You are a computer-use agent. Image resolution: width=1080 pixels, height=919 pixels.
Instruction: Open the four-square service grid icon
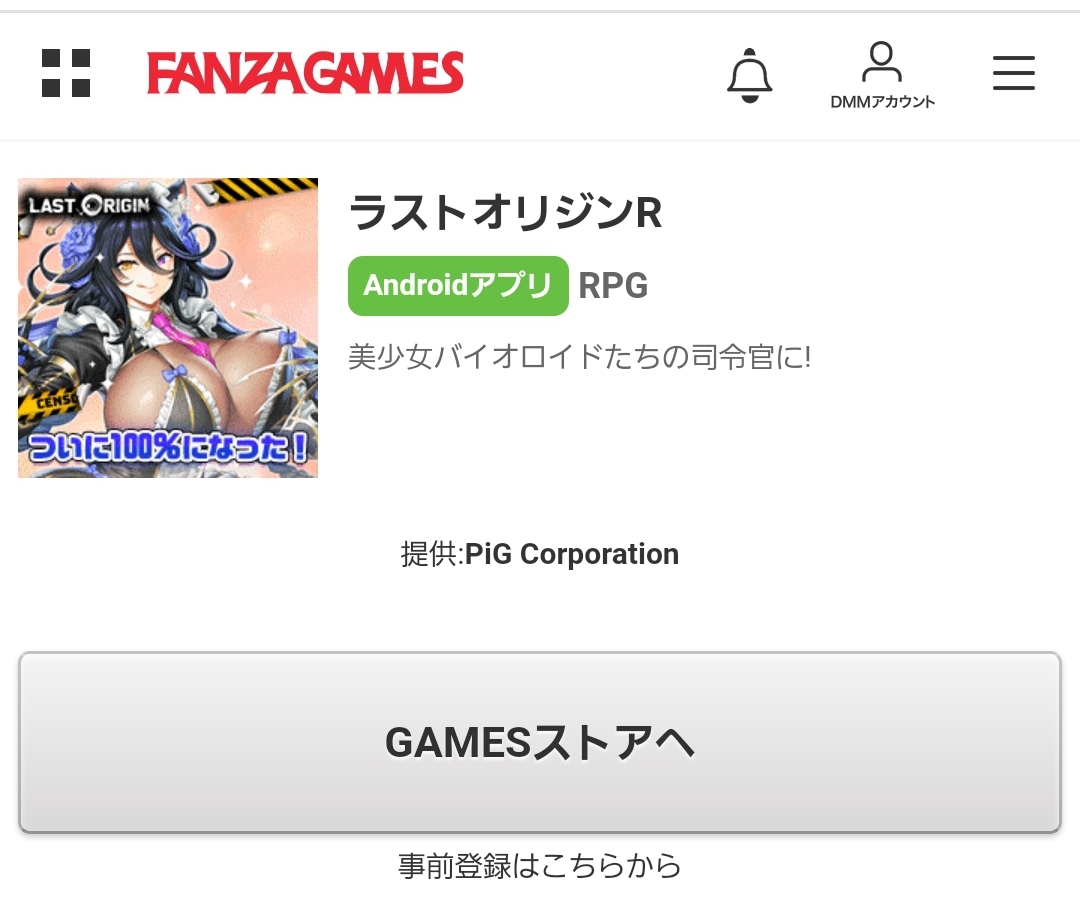click(66, 73)
